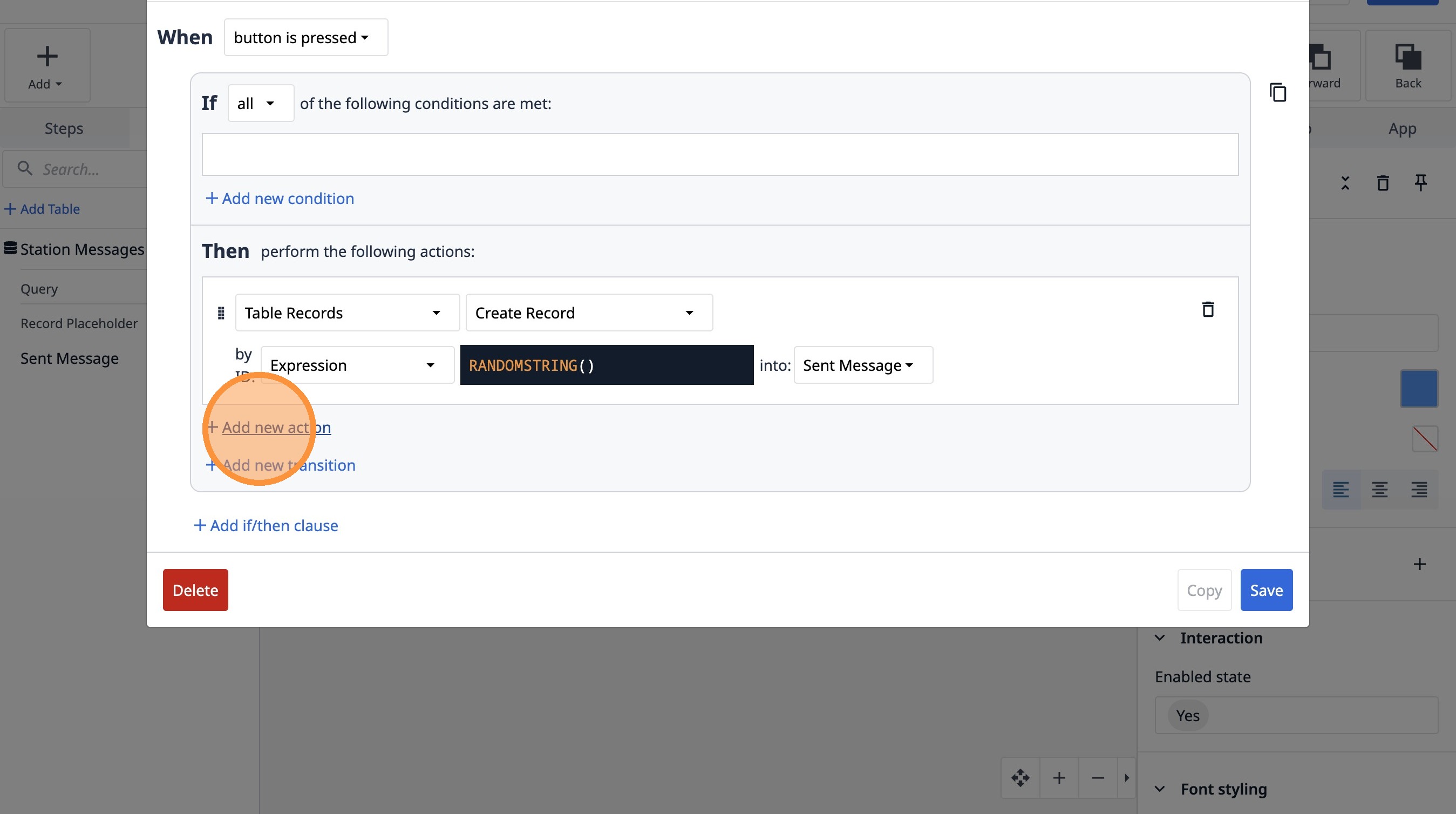The width and height of the screenshot is (1456, 814).
Task: Click the Add new condition link
Action: pyautogui.click(x=280, y=199)
